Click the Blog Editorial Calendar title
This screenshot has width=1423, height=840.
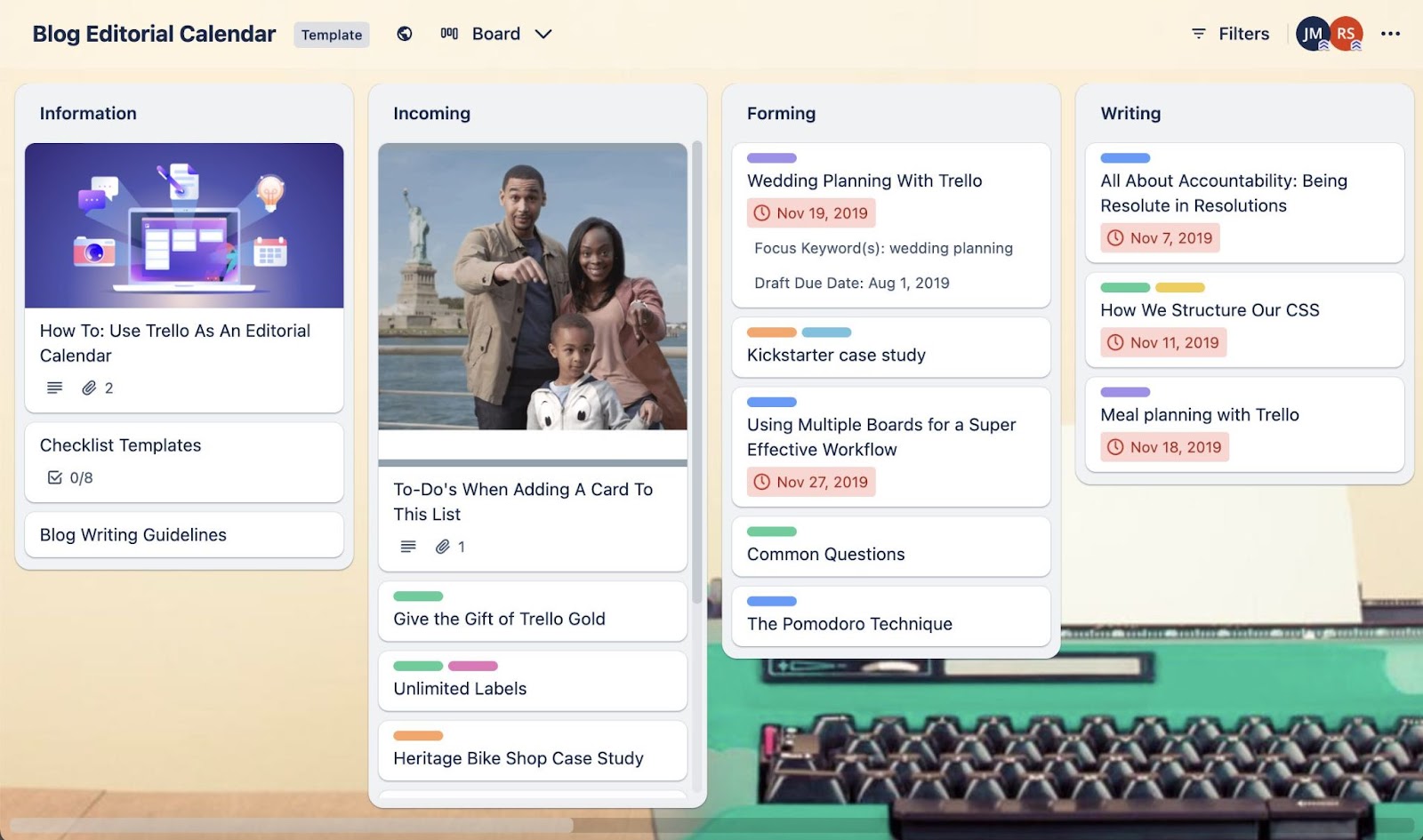click(x=153, y=34)
